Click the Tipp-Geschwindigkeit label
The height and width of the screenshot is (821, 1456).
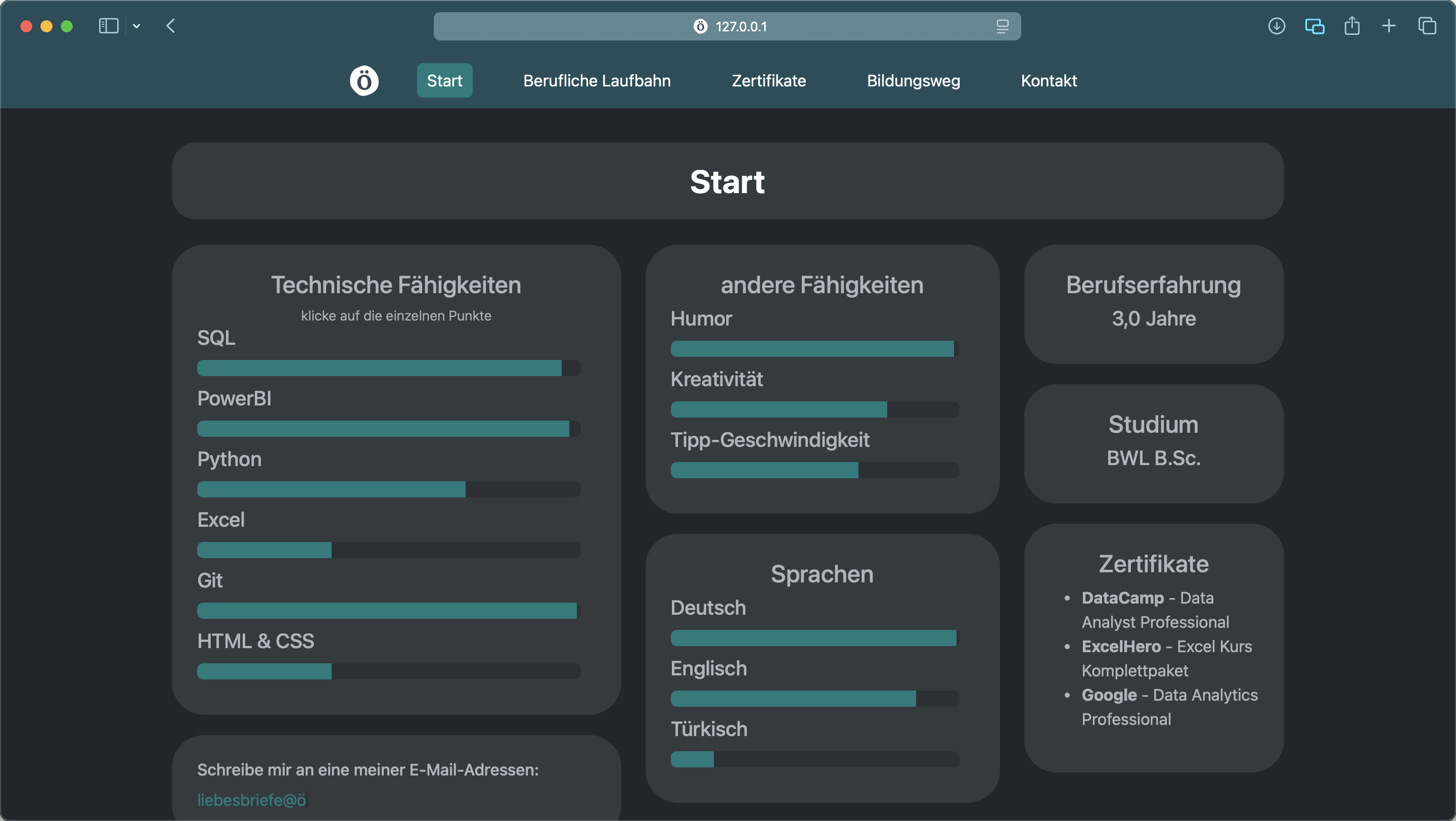pos(770,440)
